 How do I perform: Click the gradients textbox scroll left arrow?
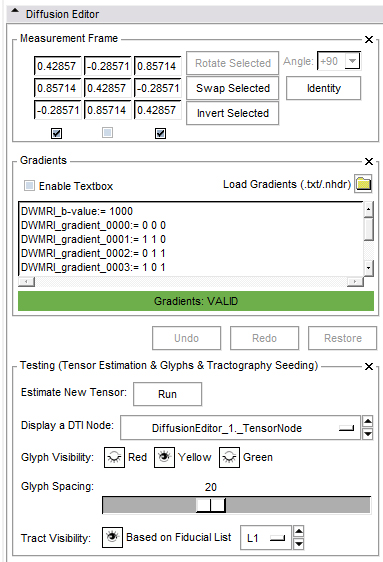[27, 282]
